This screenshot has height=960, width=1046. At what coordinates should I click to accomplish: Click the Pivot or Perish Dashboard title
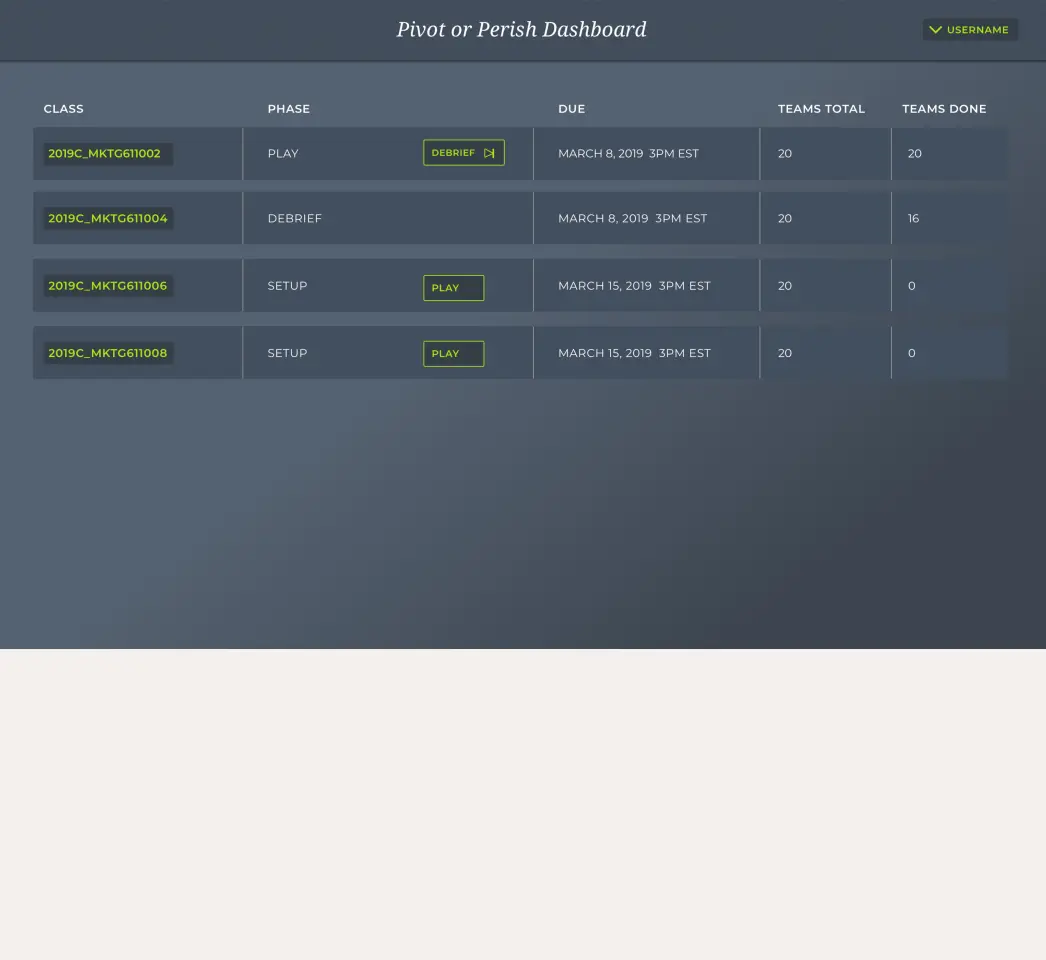(521, 30)
